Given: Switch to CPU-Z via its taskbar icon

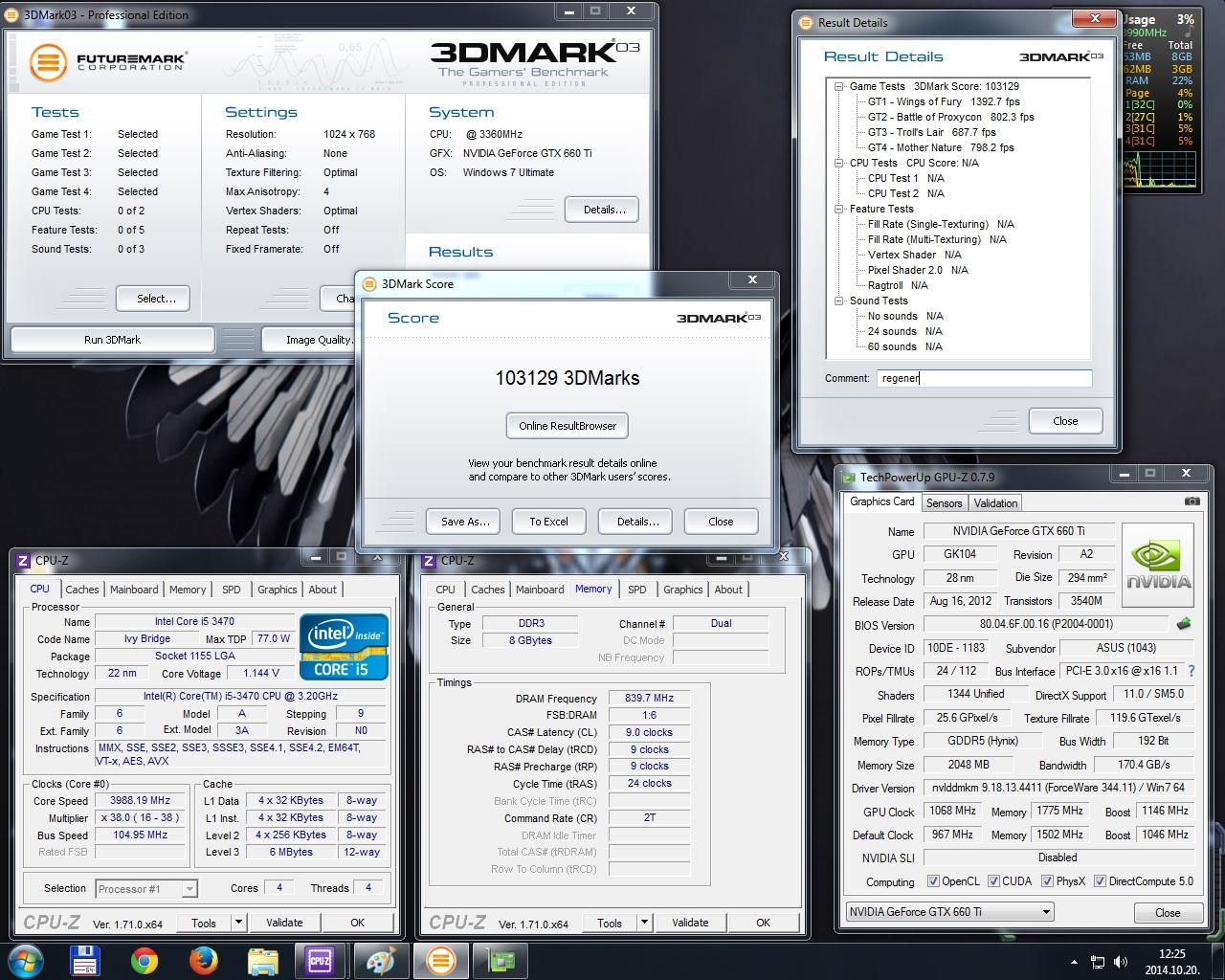Looking at the screenshot, I should tap(319, 960).
